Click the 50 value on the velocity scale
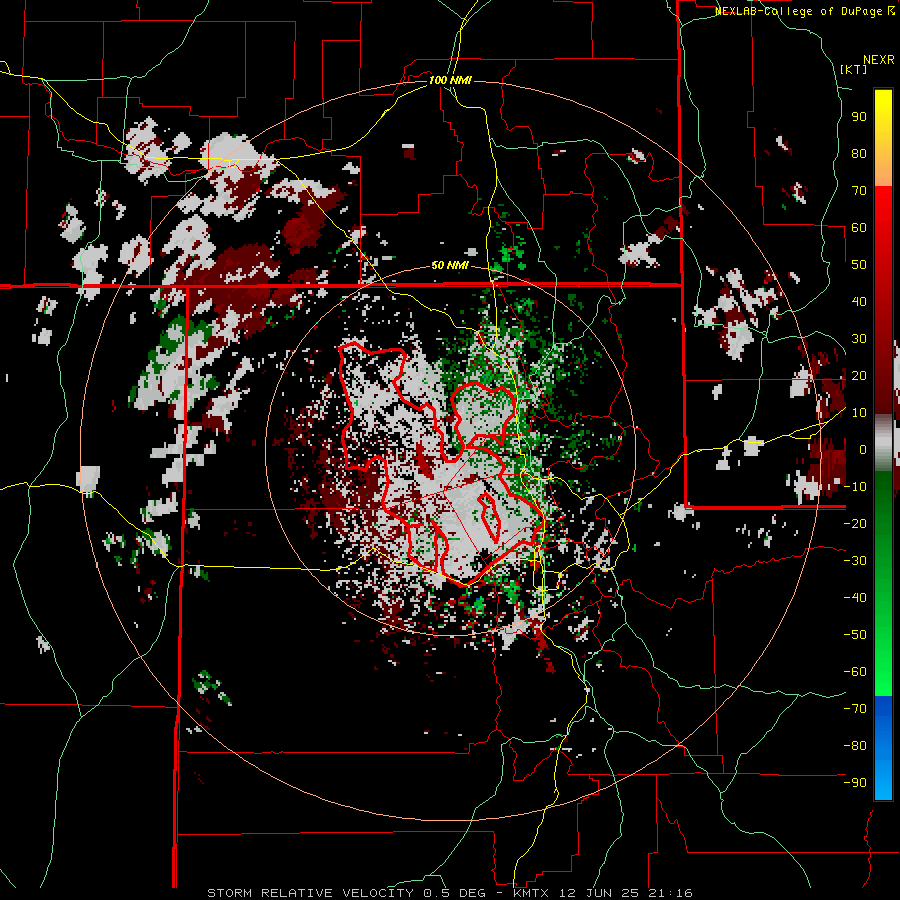The width and height of the screenshot is (900, 900). [859, 265]
